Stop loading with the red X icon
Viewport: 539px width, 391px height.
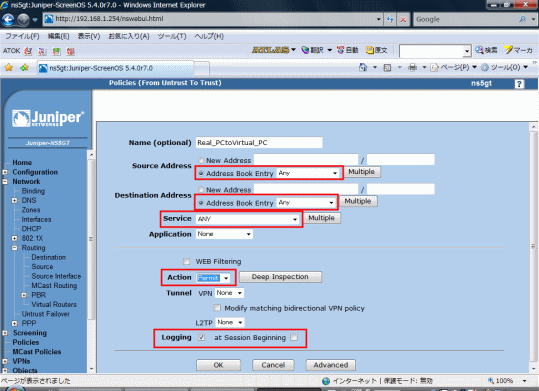pyautogui.click(x=403, y=20)
